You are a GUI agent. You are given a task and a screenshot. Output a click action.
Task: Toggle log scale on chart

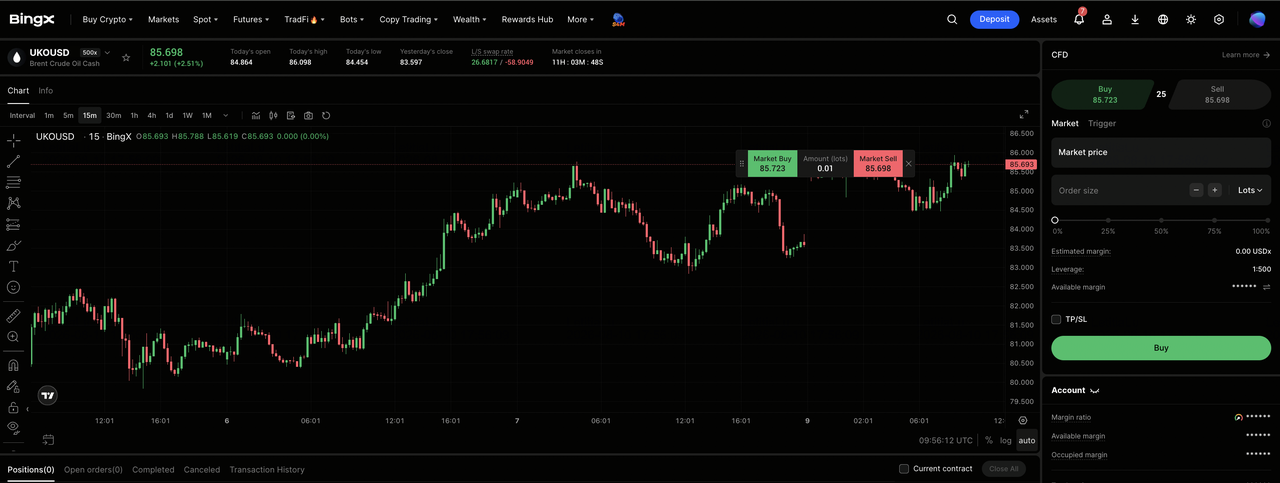1006,440
